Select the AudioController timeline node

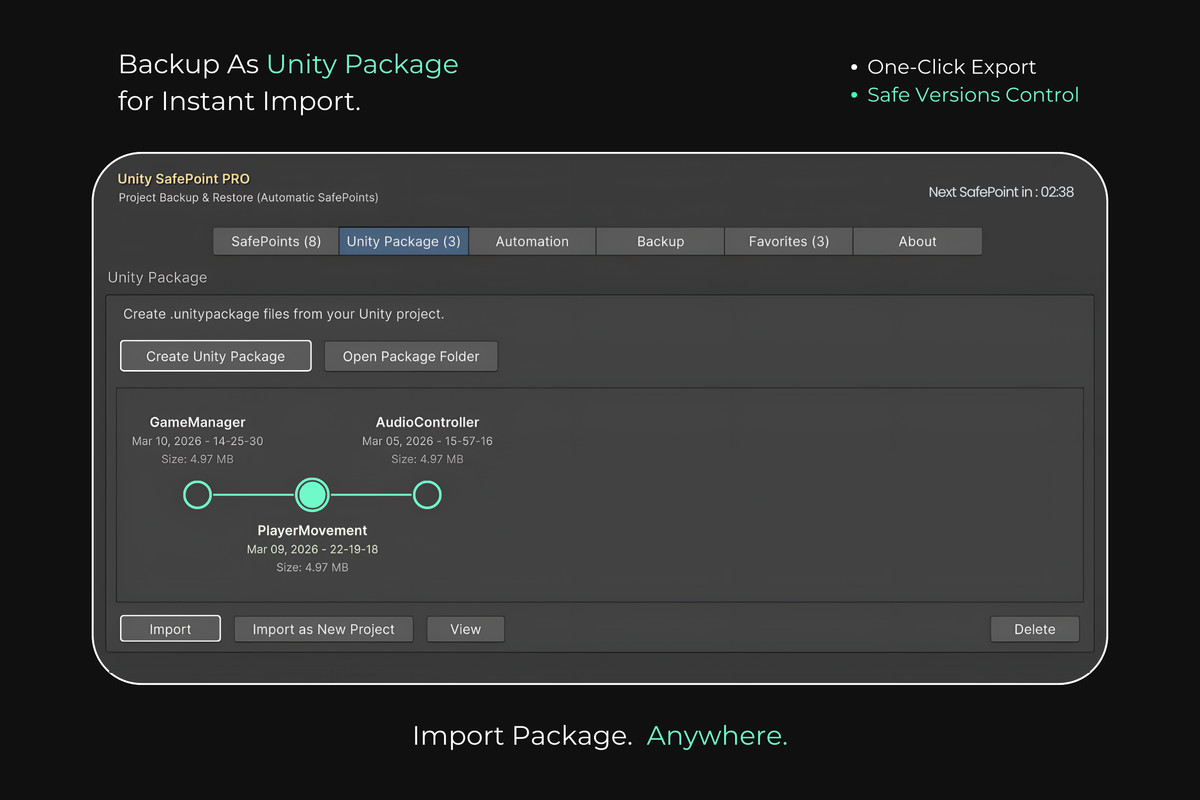427,495
